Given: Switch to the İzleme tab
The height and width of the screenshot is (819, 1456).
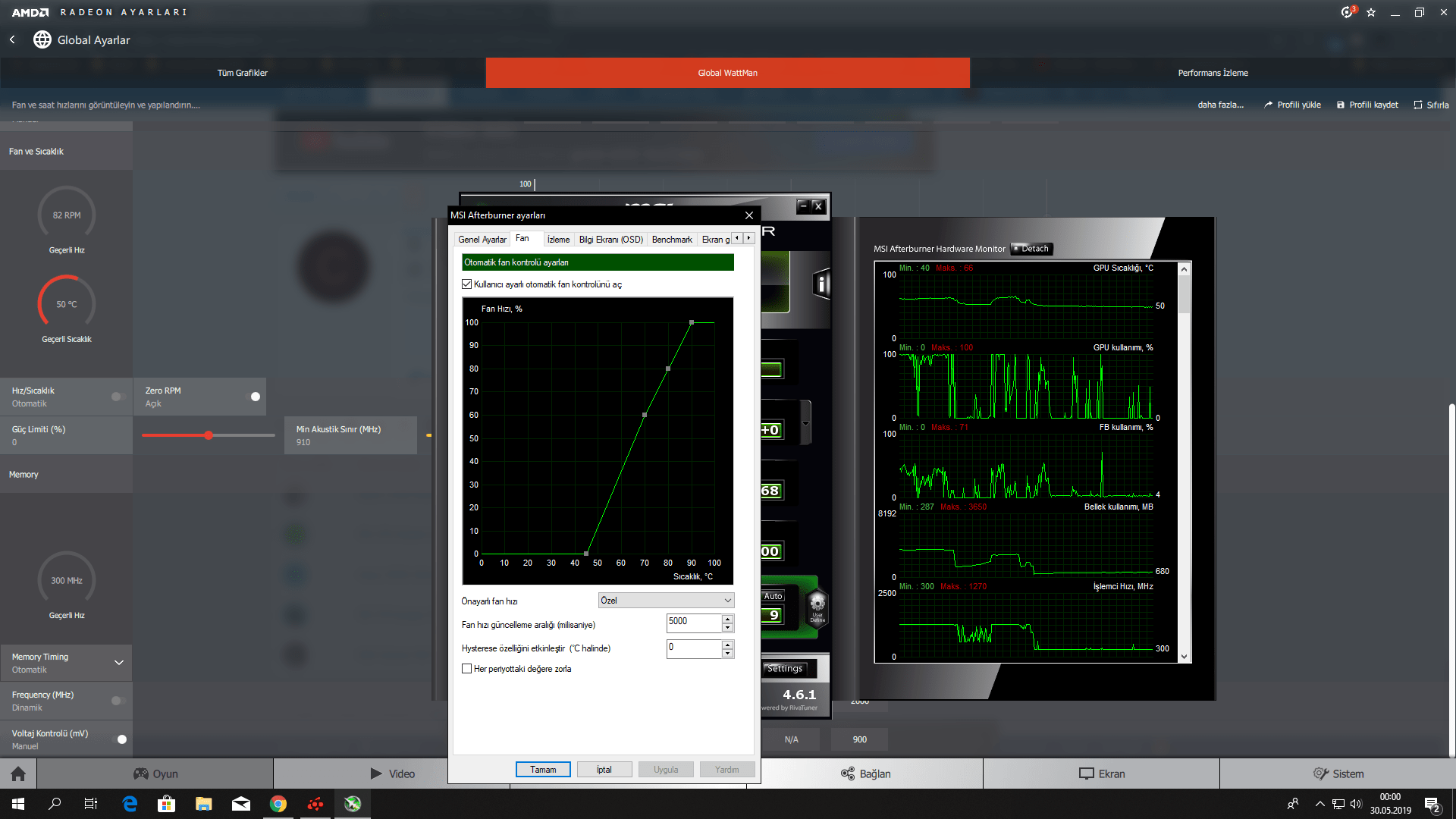Looking at the screenshot, I should pyautogui.click(x=558, y=240).
